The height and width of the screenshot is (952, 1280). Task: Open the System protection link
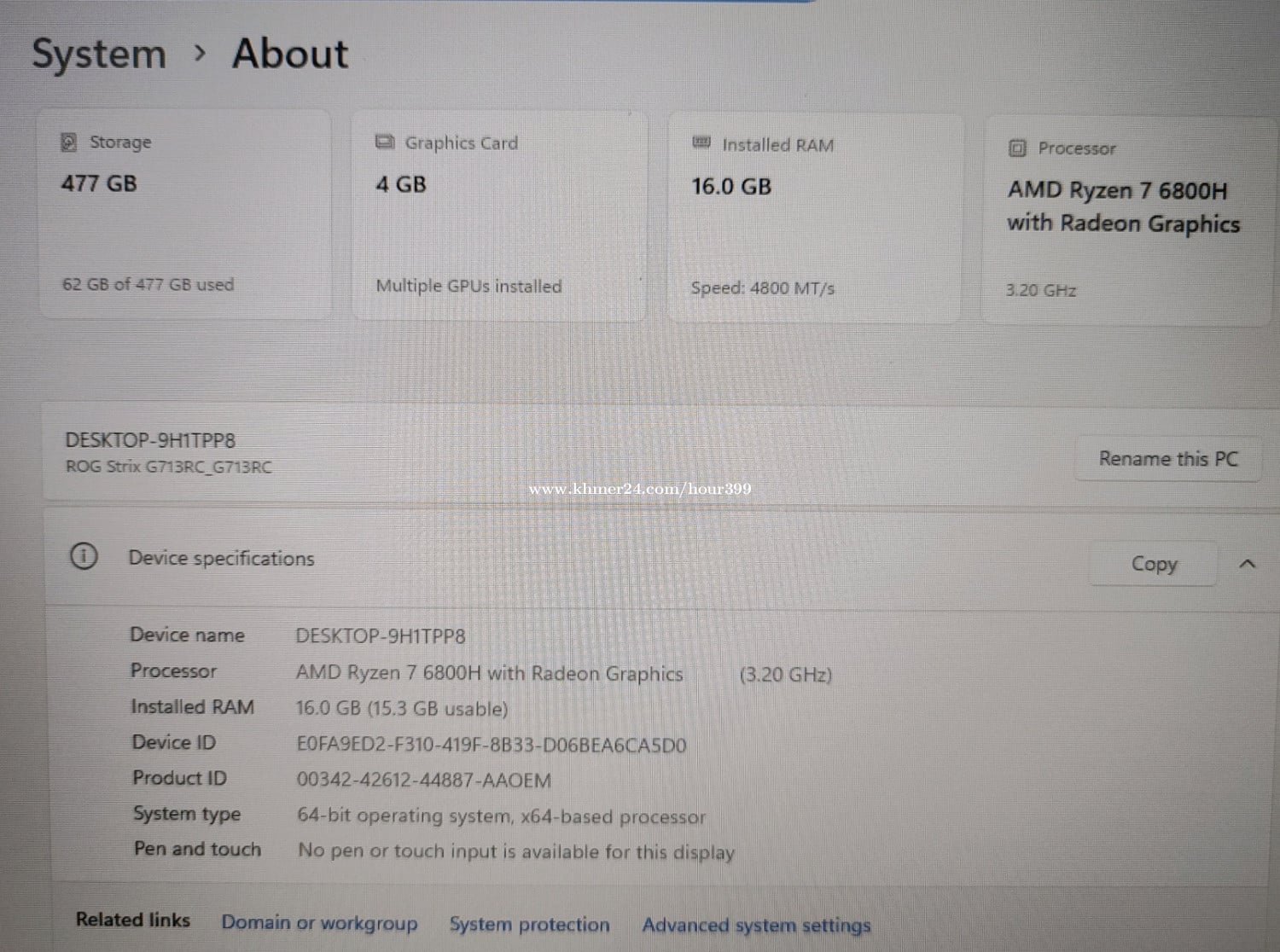pos(529,925)
